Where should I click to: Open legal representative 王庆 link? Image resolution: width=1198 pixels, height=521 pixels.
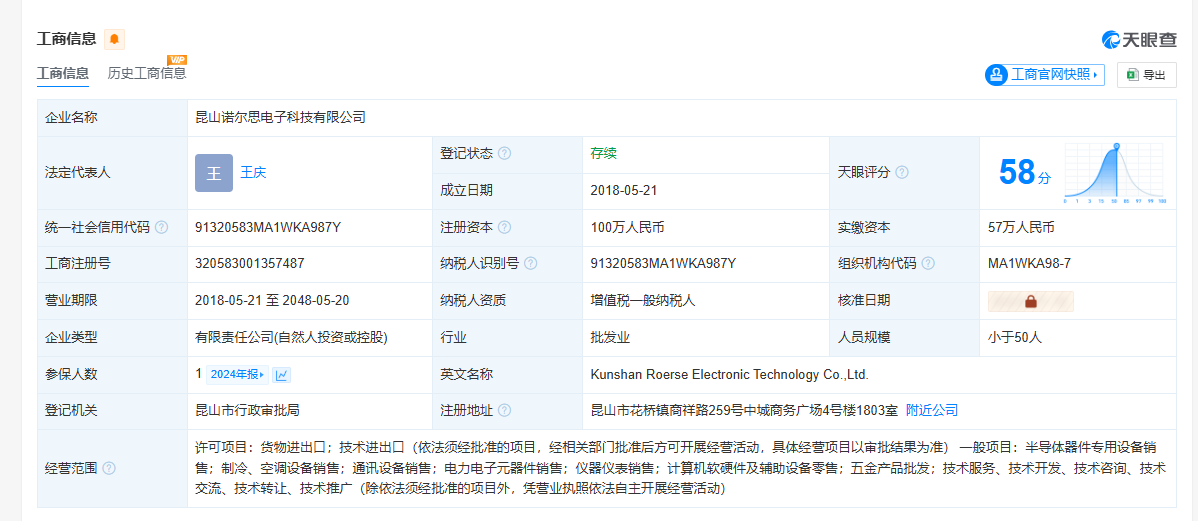point(254,173)
